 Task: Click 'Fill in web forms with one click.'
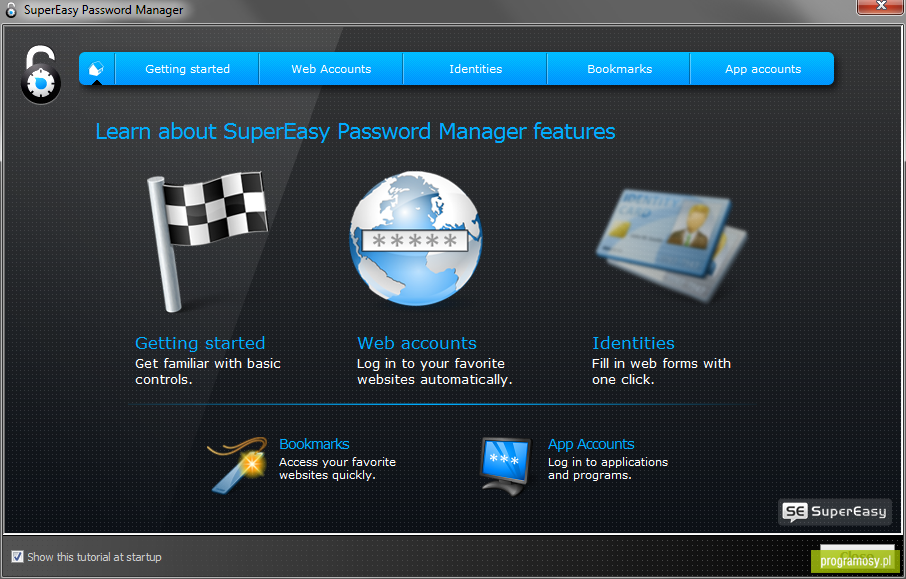[662, 372]
